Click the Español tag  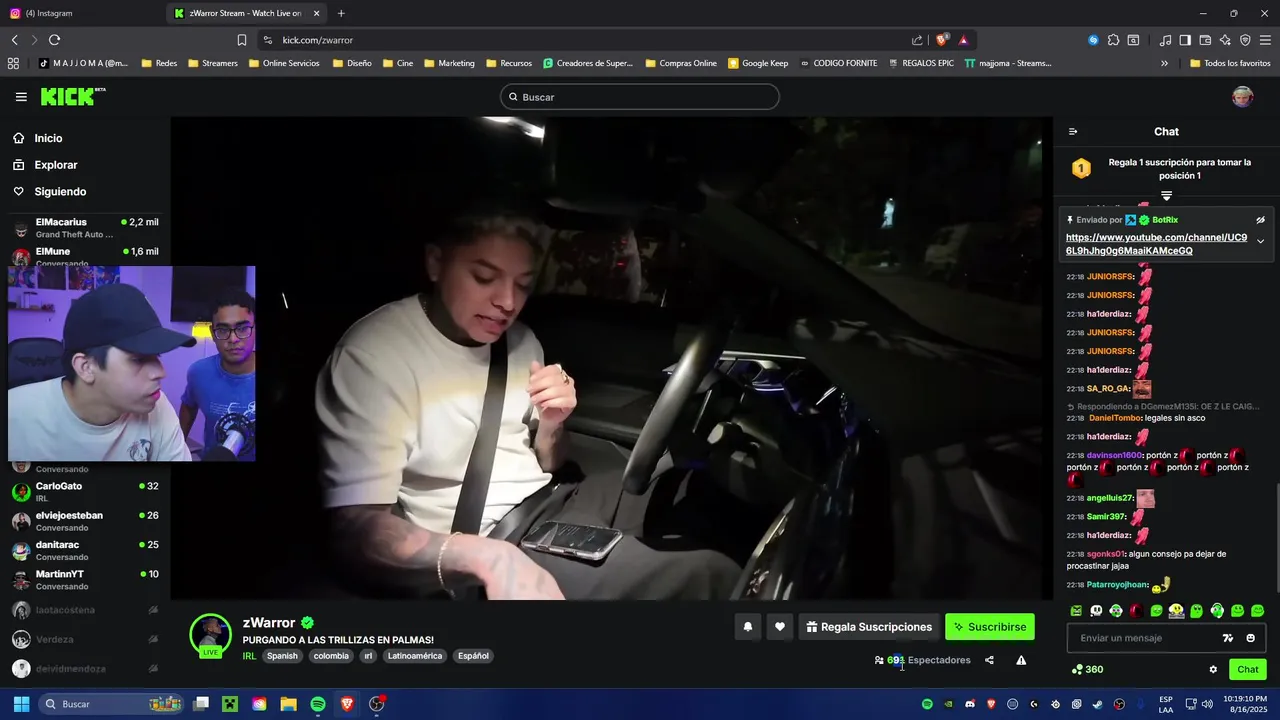pos(473,656)
